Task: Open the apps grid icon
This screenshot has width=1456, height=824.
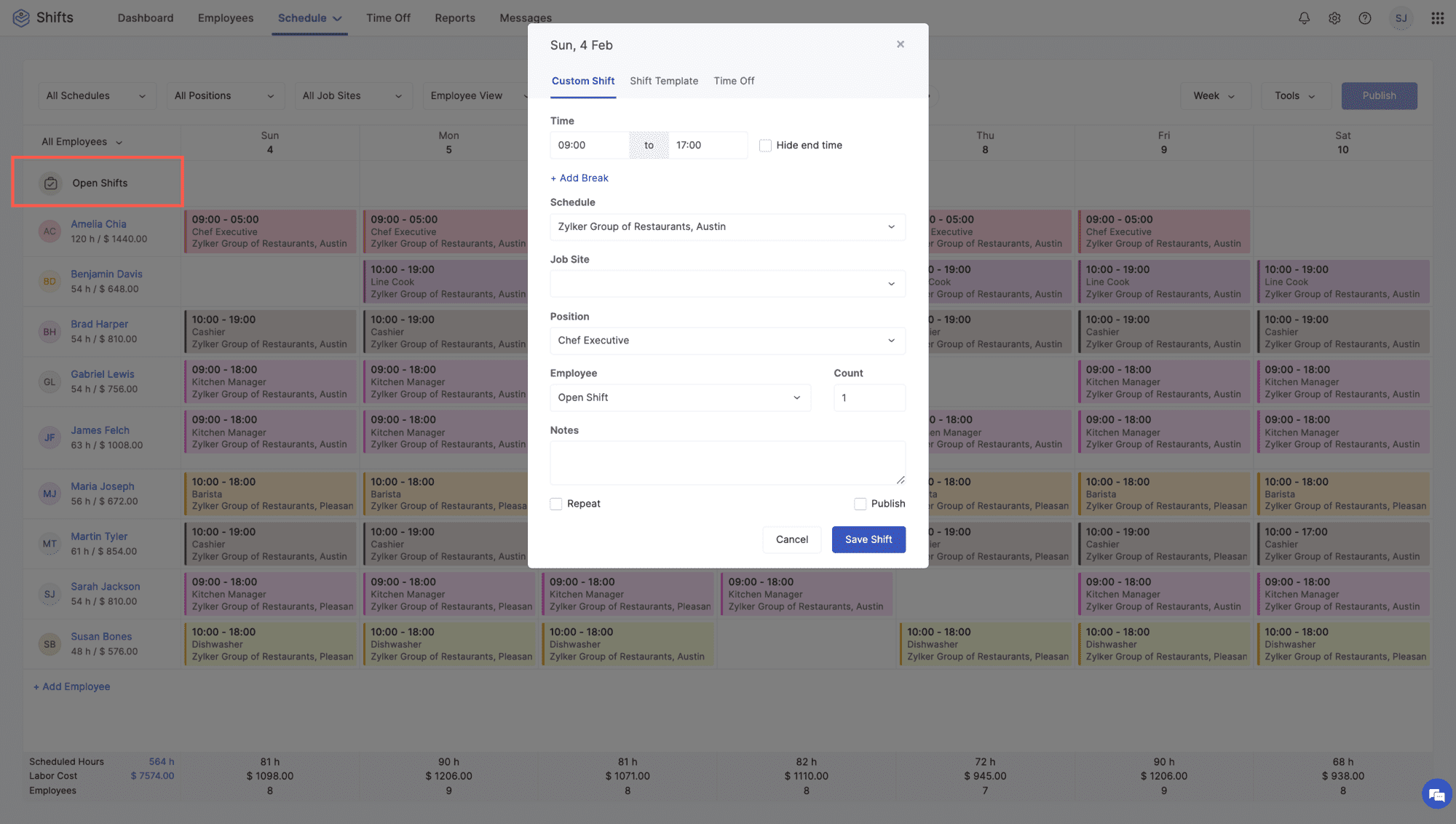Action: click(1437, 18)
